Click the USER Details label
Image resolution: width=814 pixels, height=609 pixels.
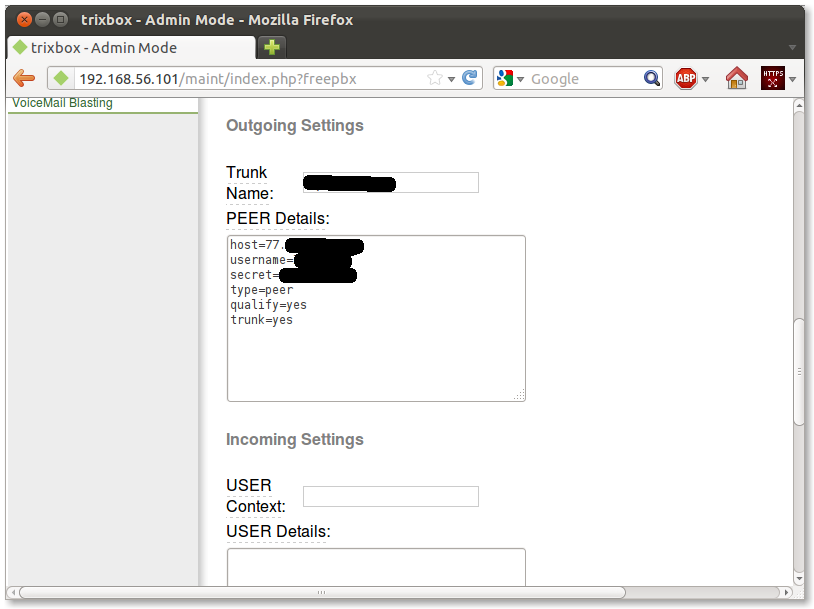[x=278, y=532]
